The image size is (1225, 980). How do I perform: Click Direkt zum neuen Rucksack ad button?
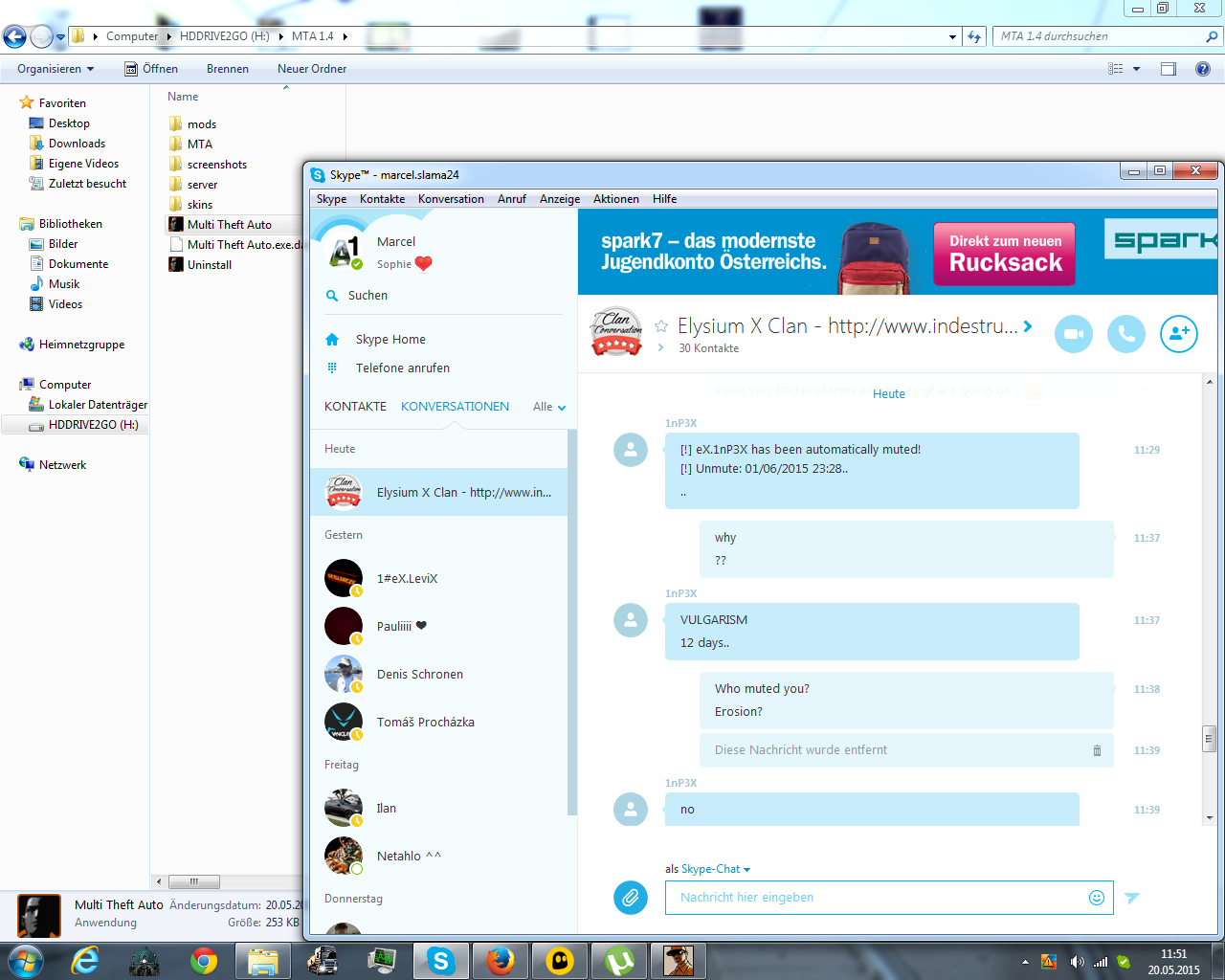[1004, 254]
